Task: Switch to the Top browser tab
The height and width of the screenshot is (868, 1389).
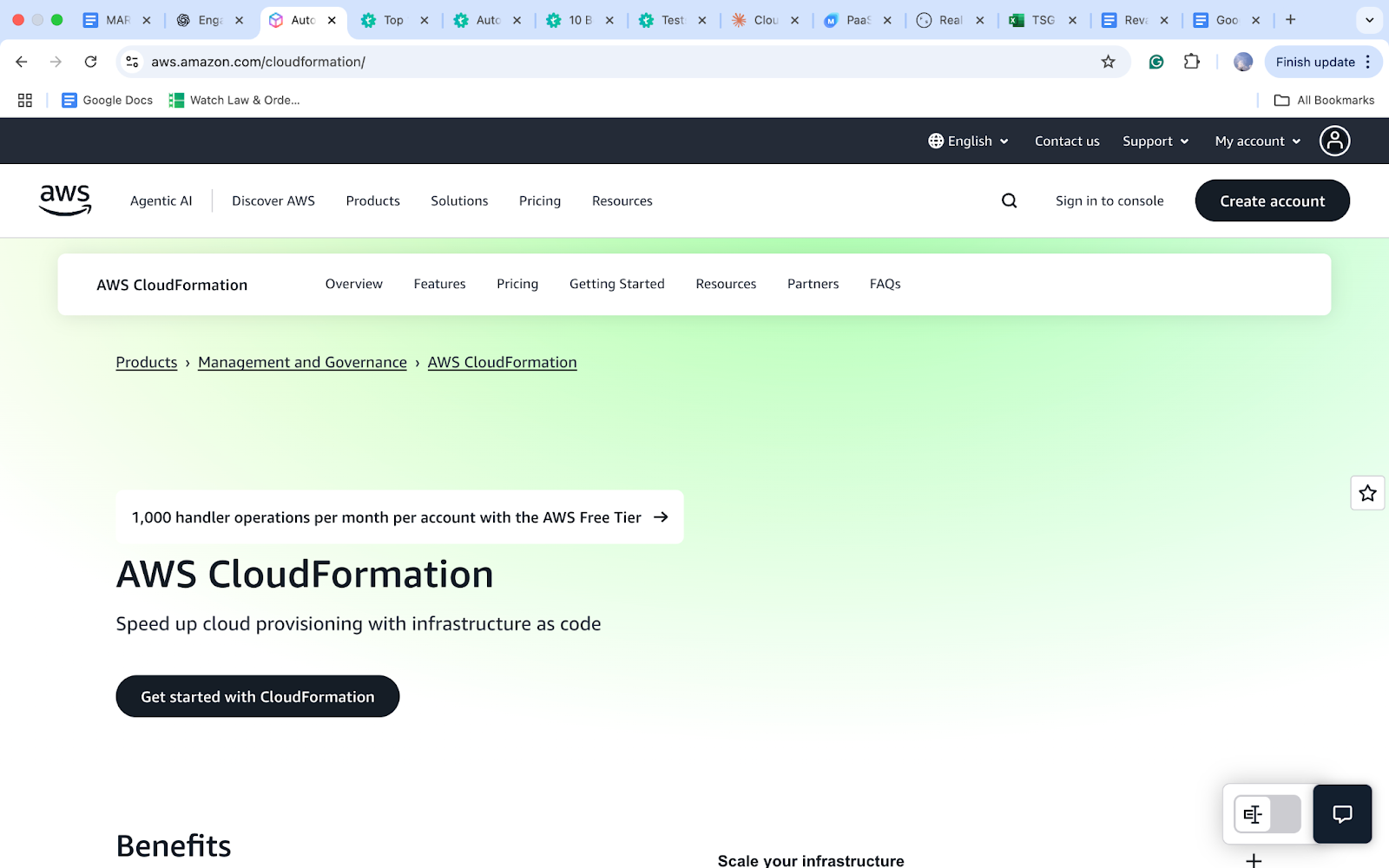Action: (x=393, y=20)
